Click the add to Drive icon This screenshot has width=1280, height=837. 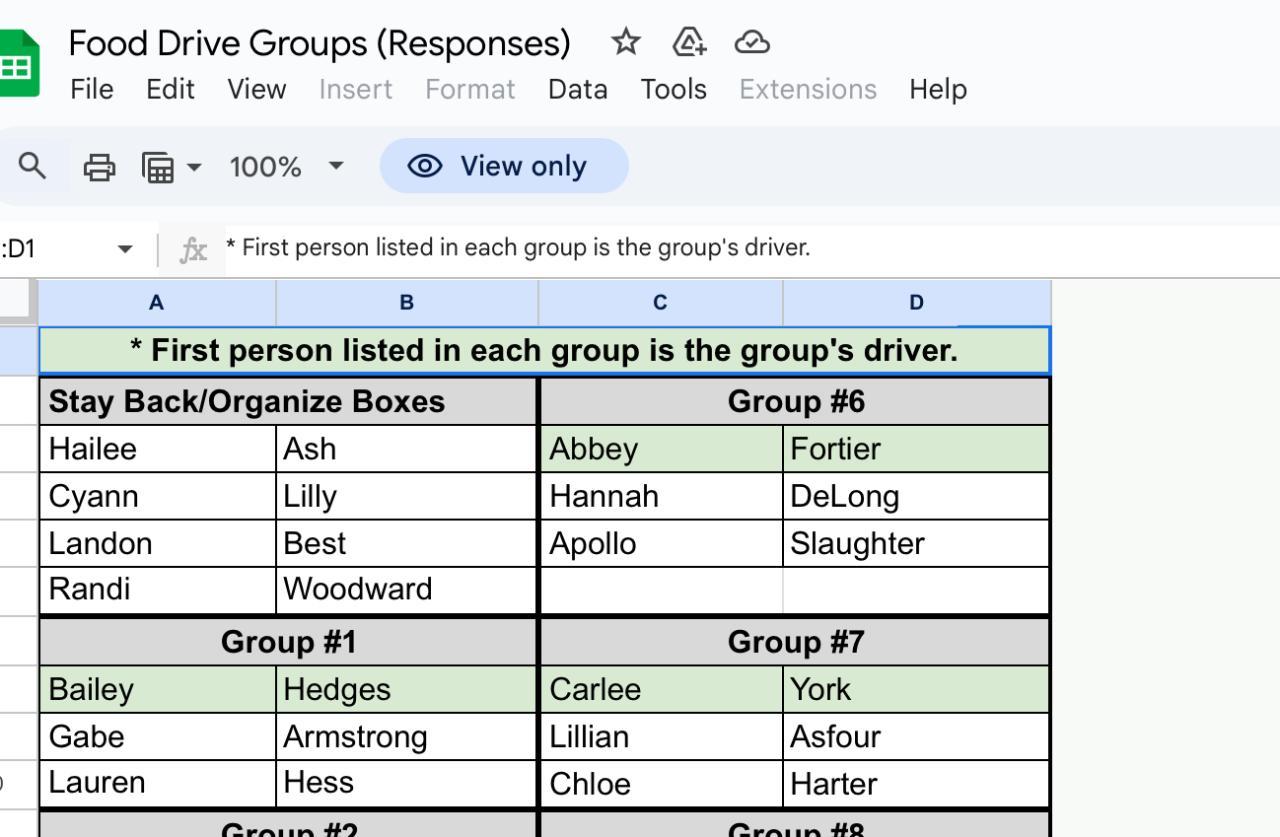tap(690, 42)
